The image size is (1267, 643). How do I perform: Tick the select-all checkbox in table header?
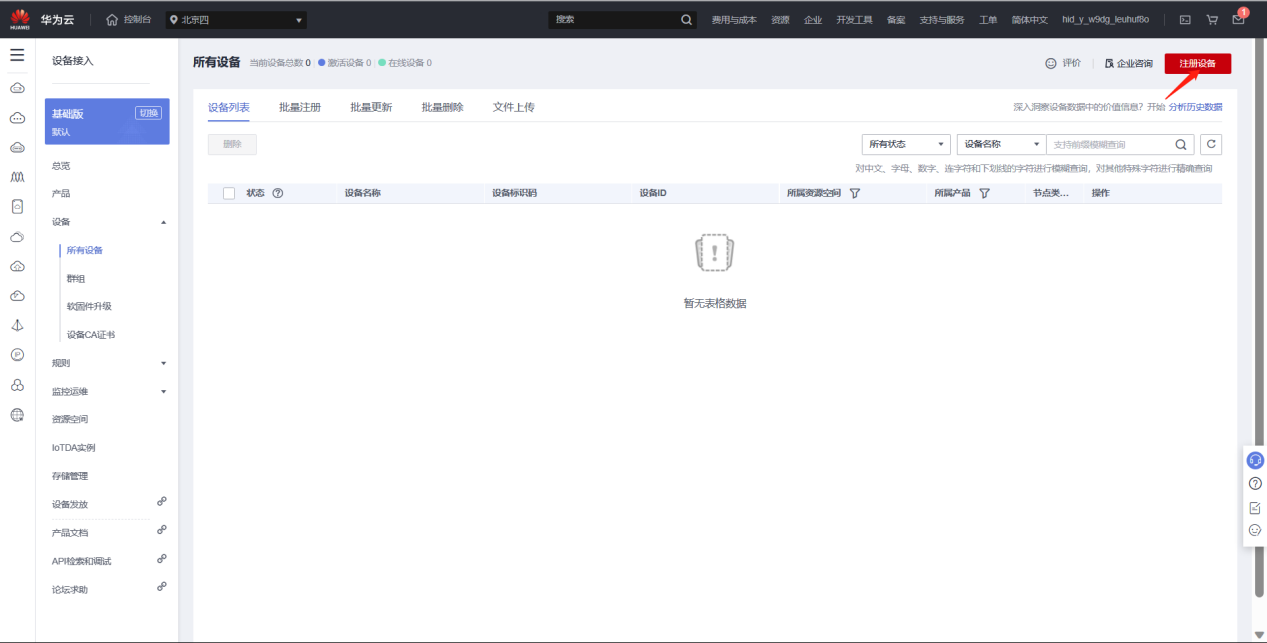[x=229, y=193]
